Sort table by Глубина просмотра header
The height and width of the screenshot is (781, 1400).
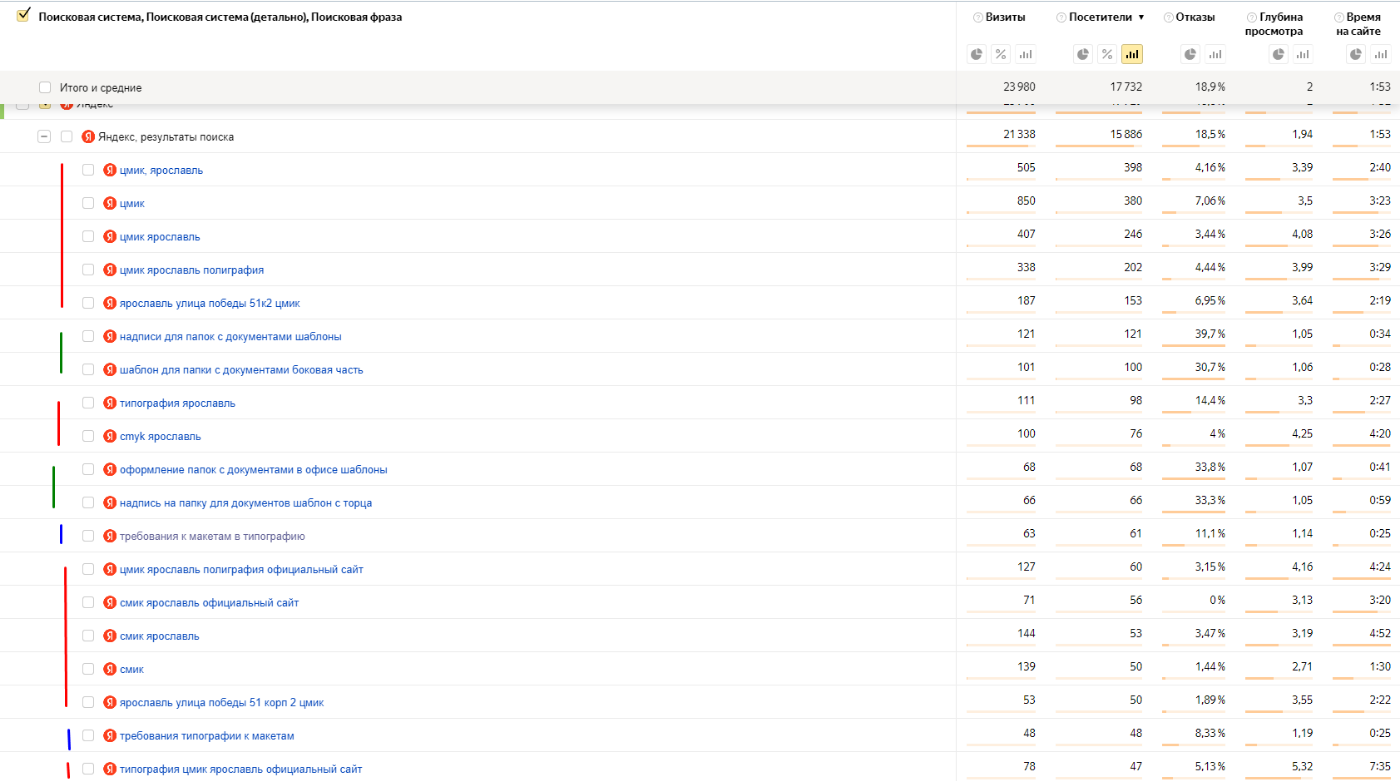point(1274,24)
